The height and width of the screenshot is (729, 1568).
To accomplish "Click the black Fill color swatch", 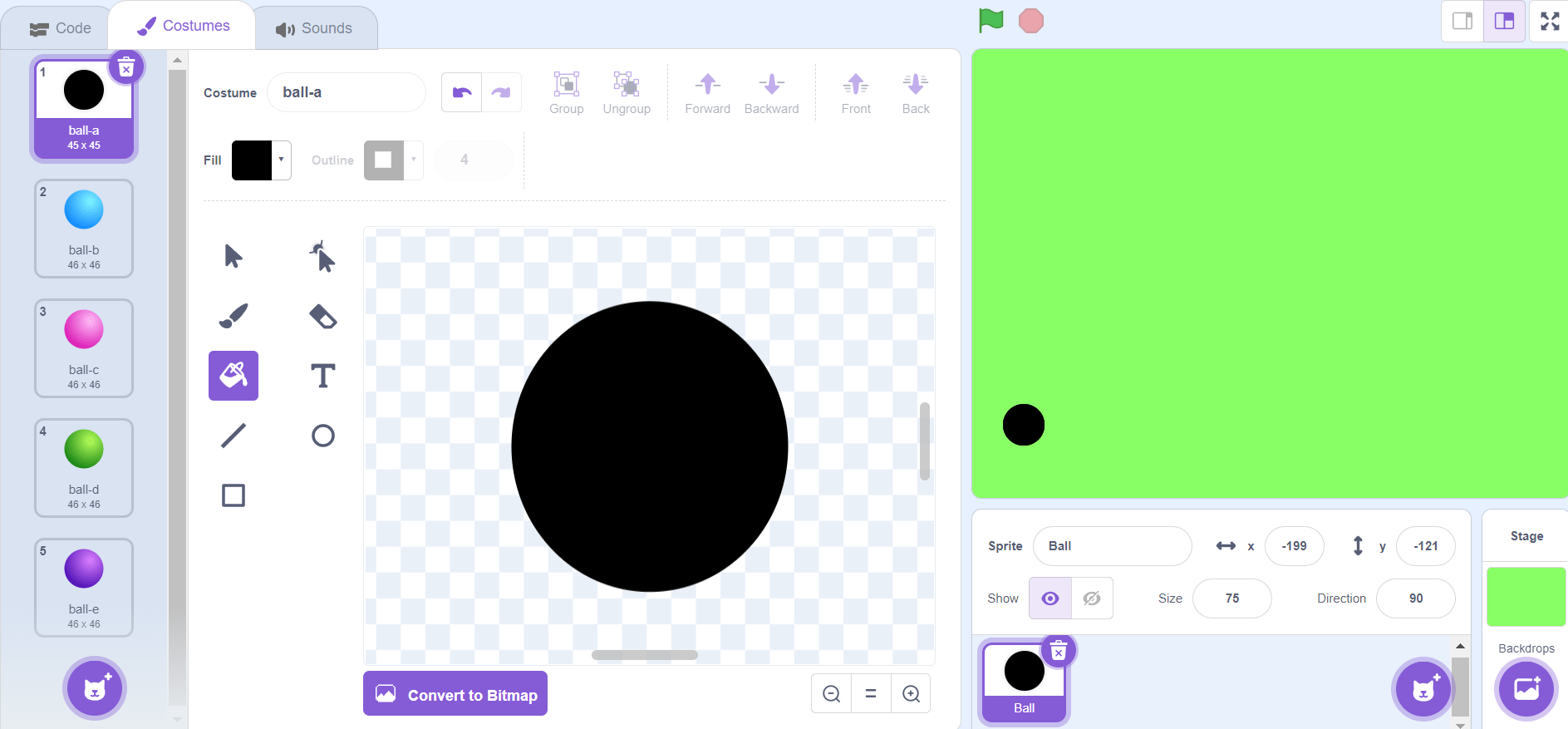I will (x=252, y=160).
